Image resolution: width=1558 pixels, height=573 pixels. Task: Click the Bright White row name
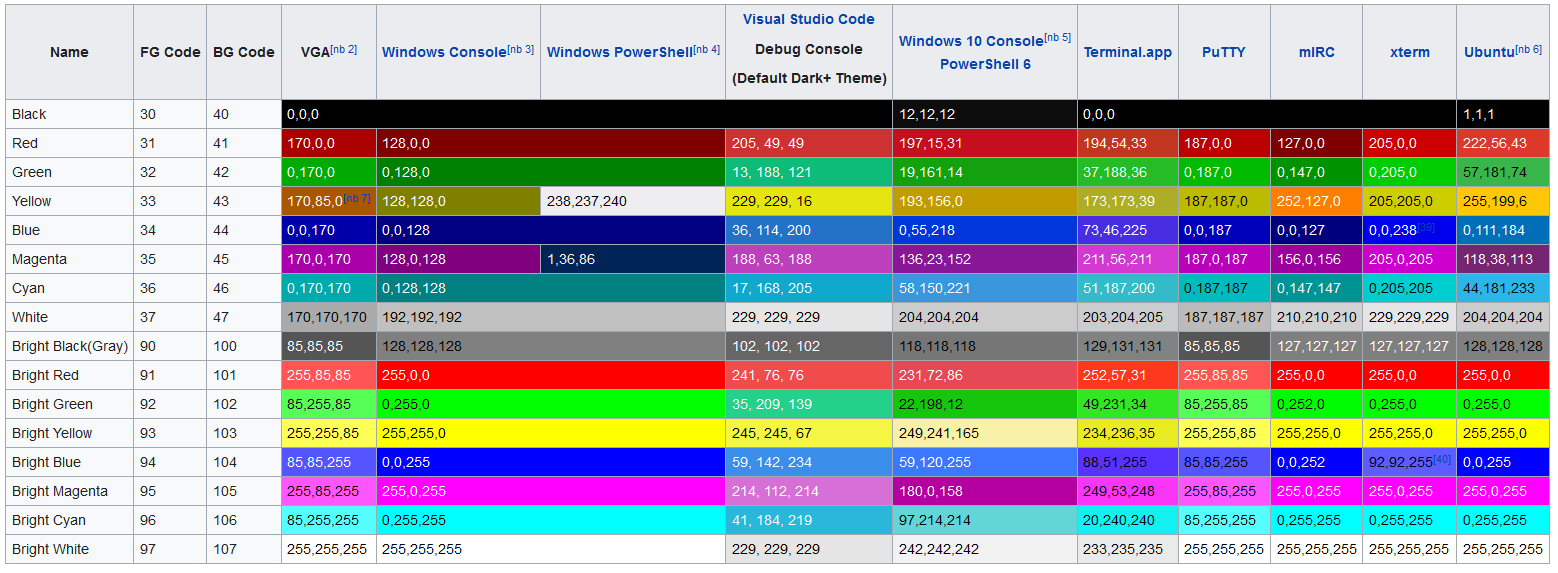[x=69, y=549]
